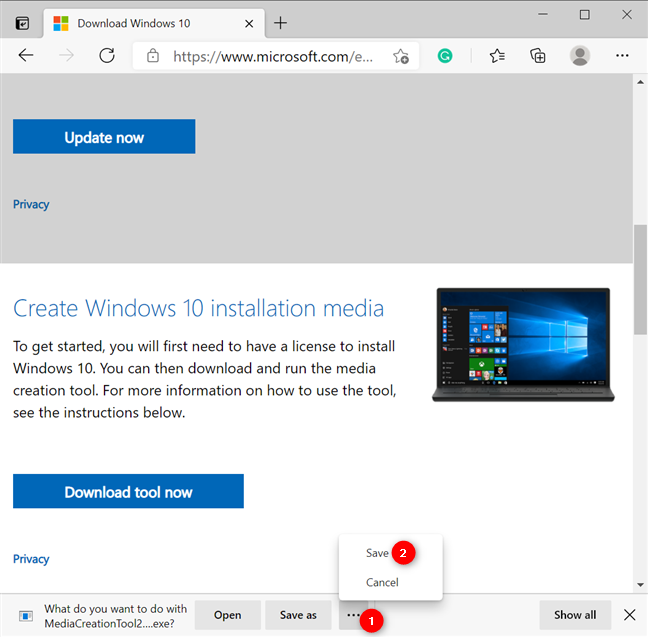Click Show all downloads

(x=575, y=615)
